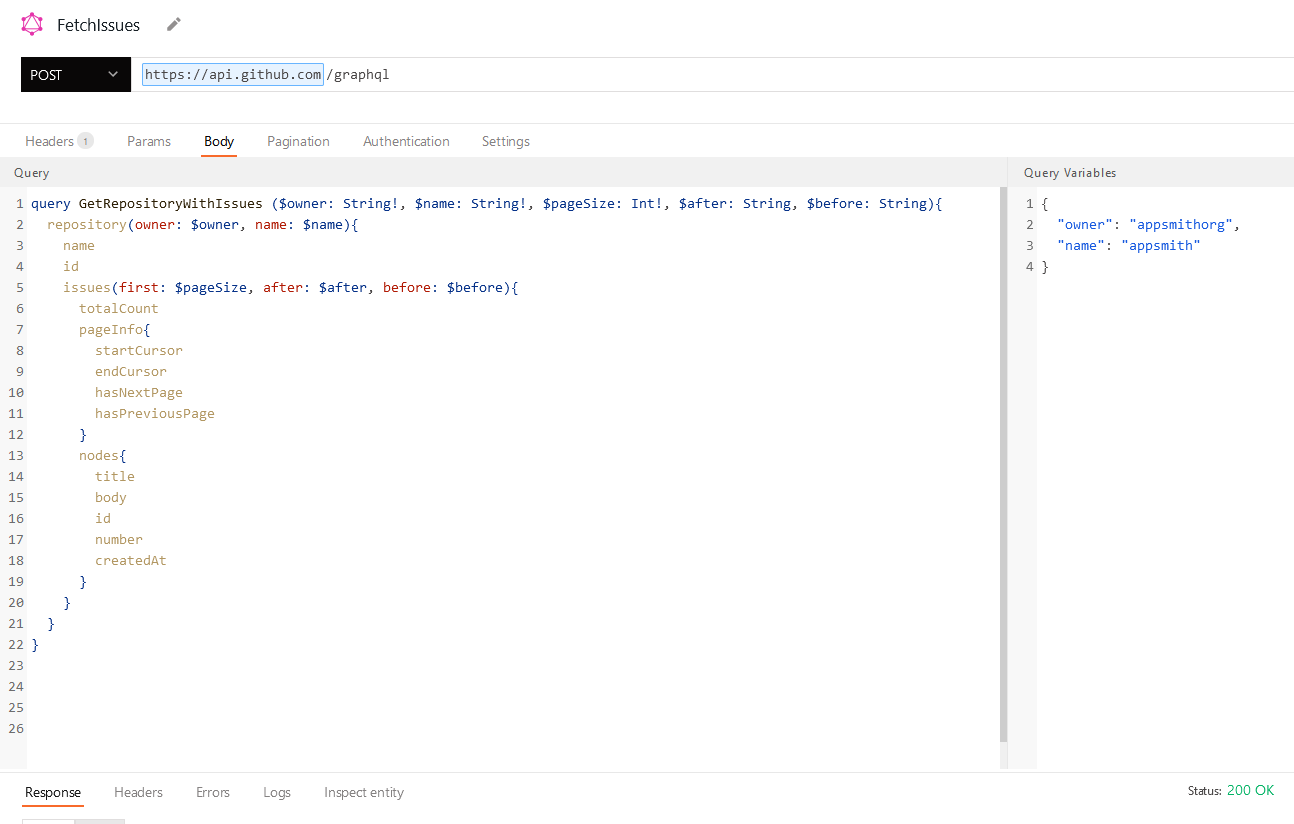Click the "appsmithorg" owner value in Query Variables

click(1181, 224)
